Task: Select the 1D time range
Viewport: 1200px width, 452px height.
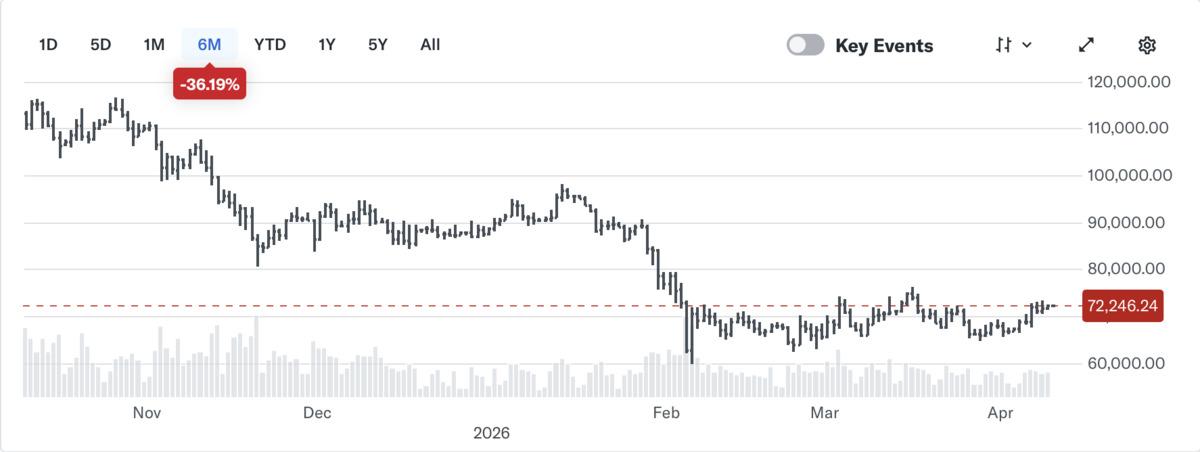Action: pos(48,44)
